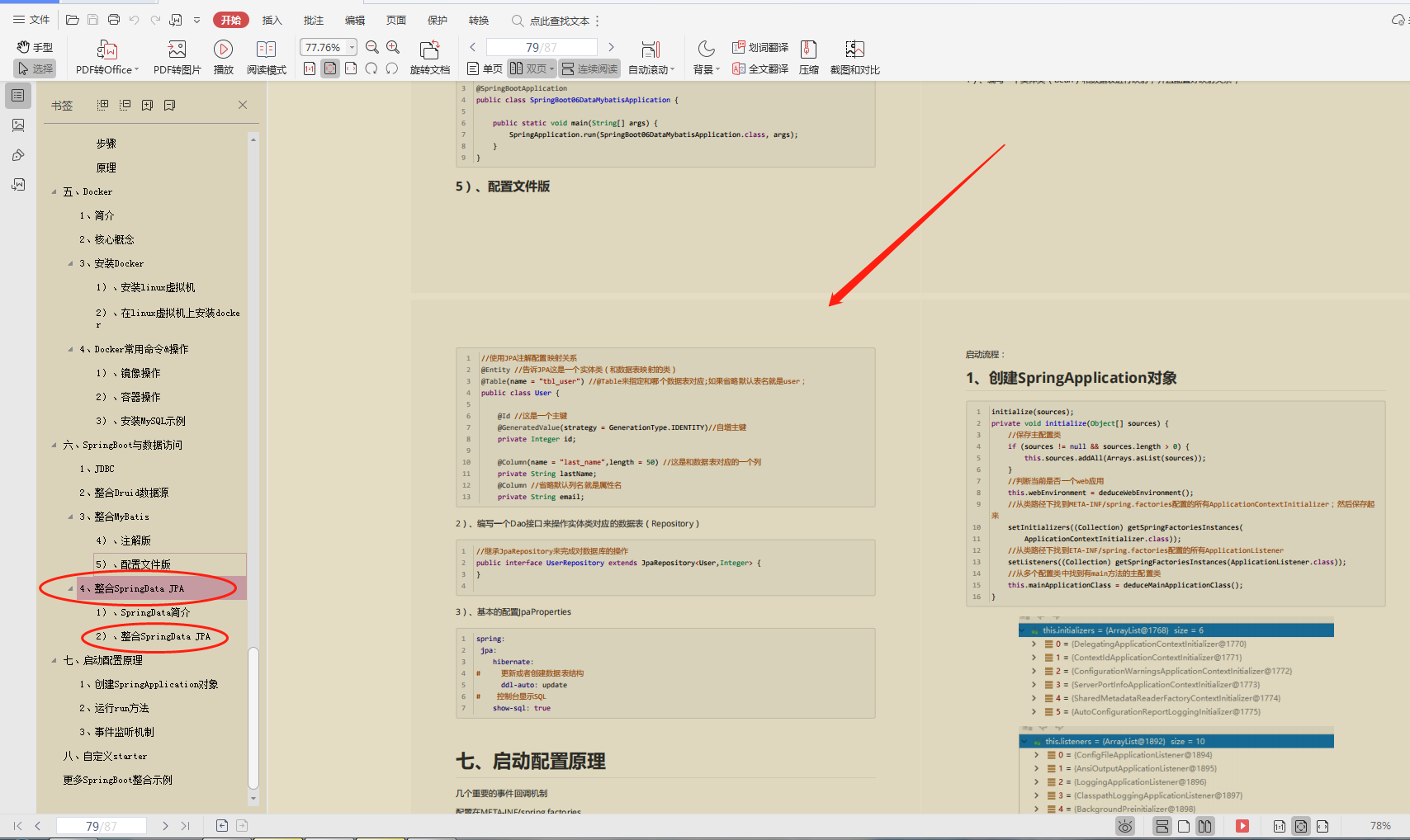
Task: Switch to the 编辑 tab
Action: pos(355,20)
